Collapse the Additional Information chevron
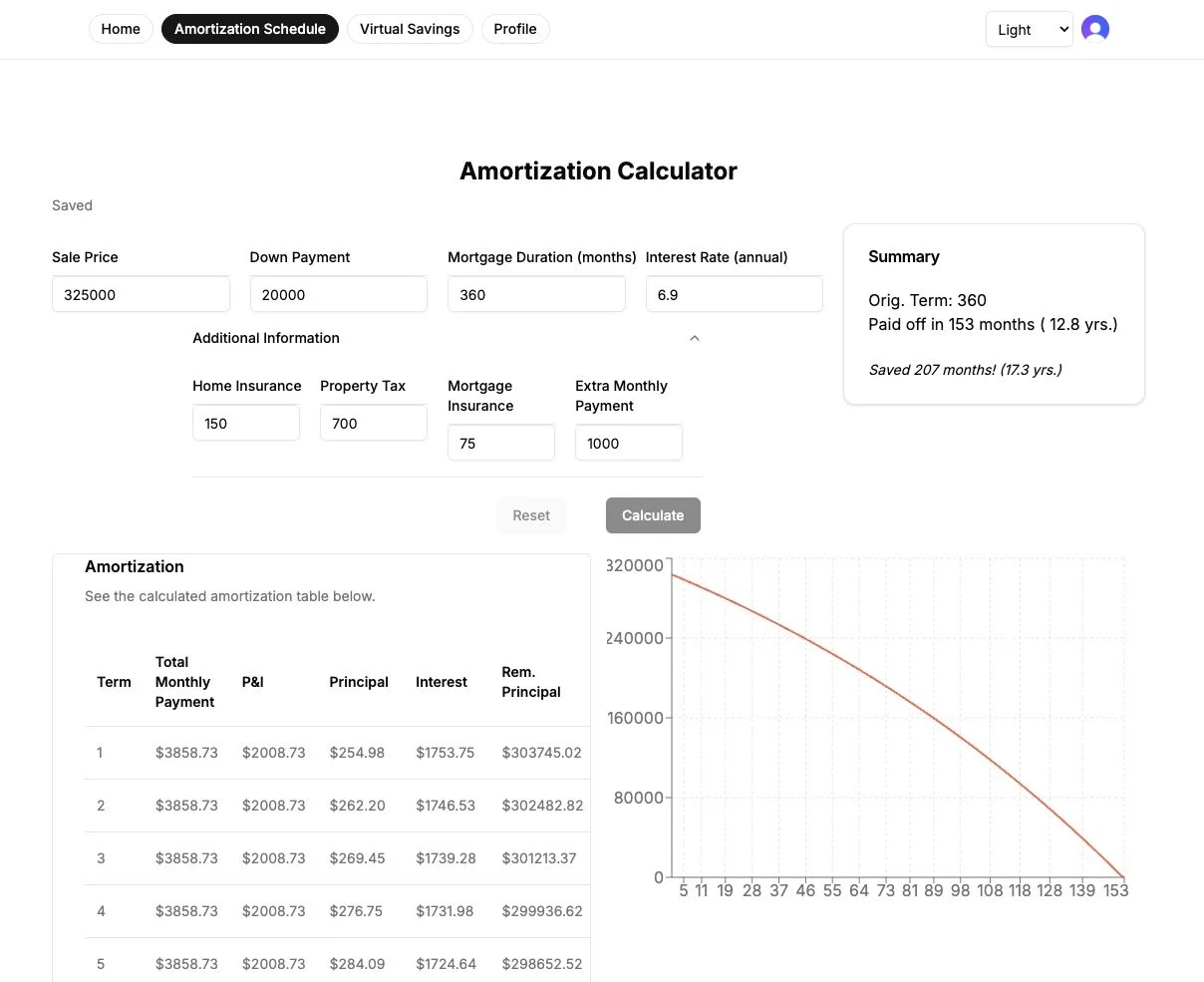 point(695,338)
